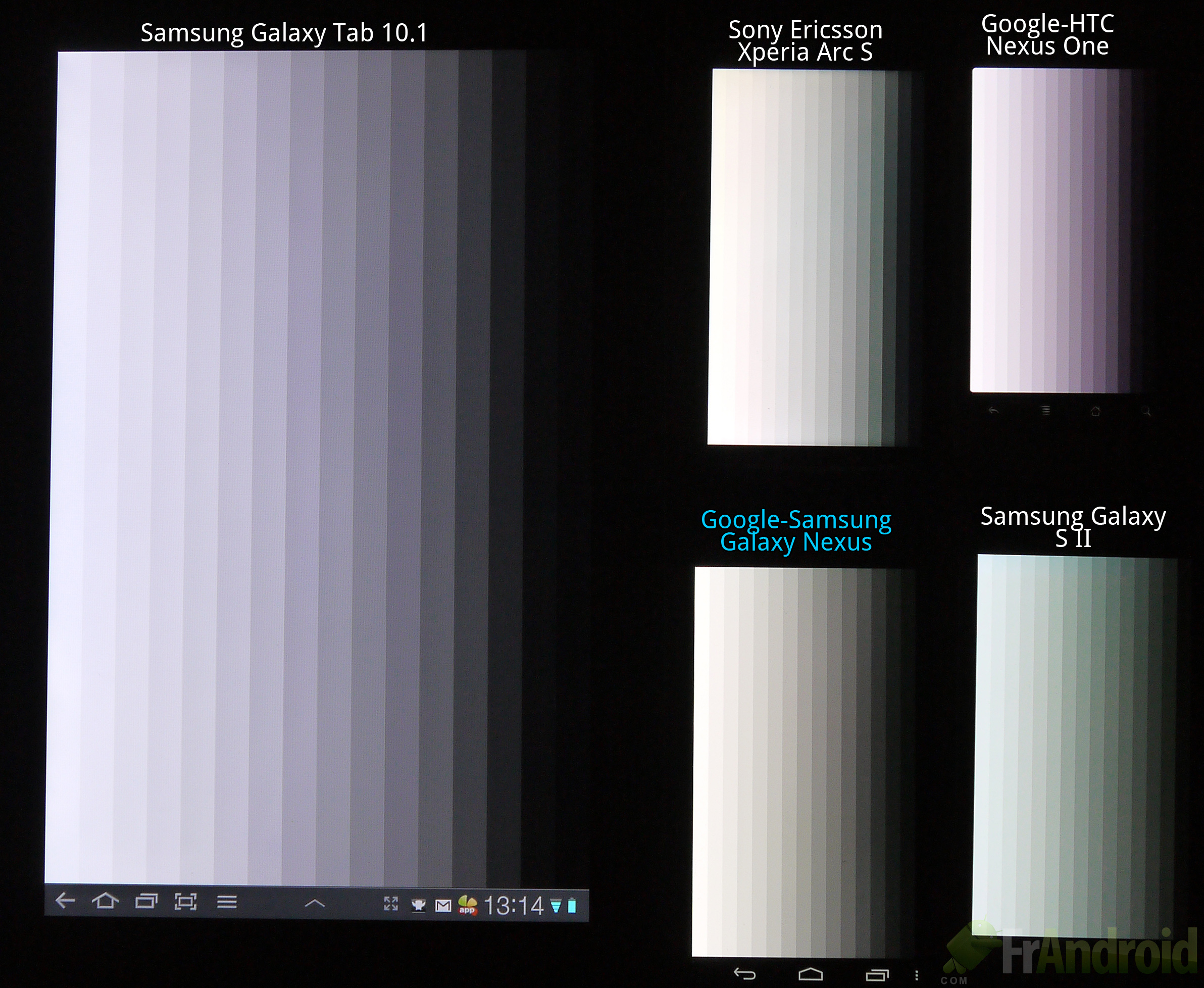Tap the recent apps key on the Galaxy Nexus
1204x988 pixels.
[877, 975]
